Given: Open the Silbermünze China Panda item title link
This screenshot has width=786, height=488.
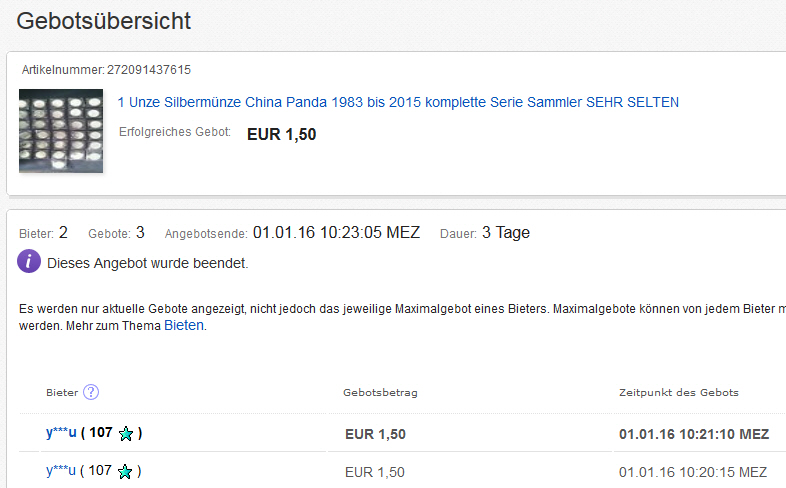Looking at the screenshot, I should [x=398, y=102].
